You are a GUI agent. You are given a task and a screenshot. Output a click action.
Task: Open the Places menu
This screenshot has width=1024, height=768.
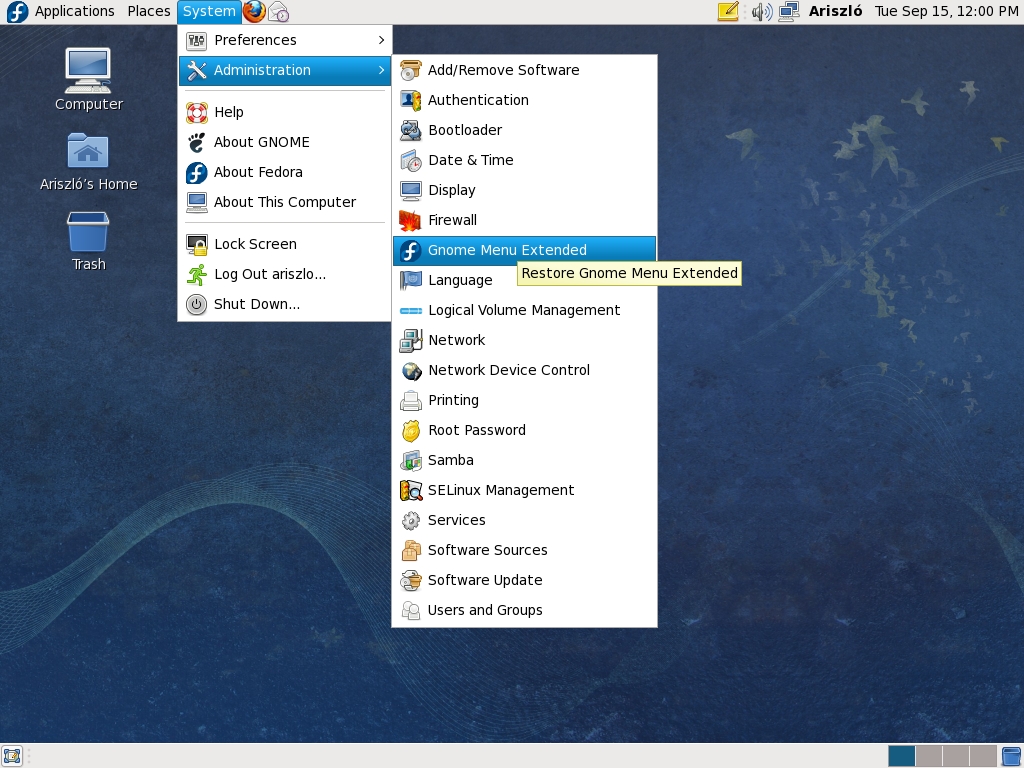[x=149, y=11]
